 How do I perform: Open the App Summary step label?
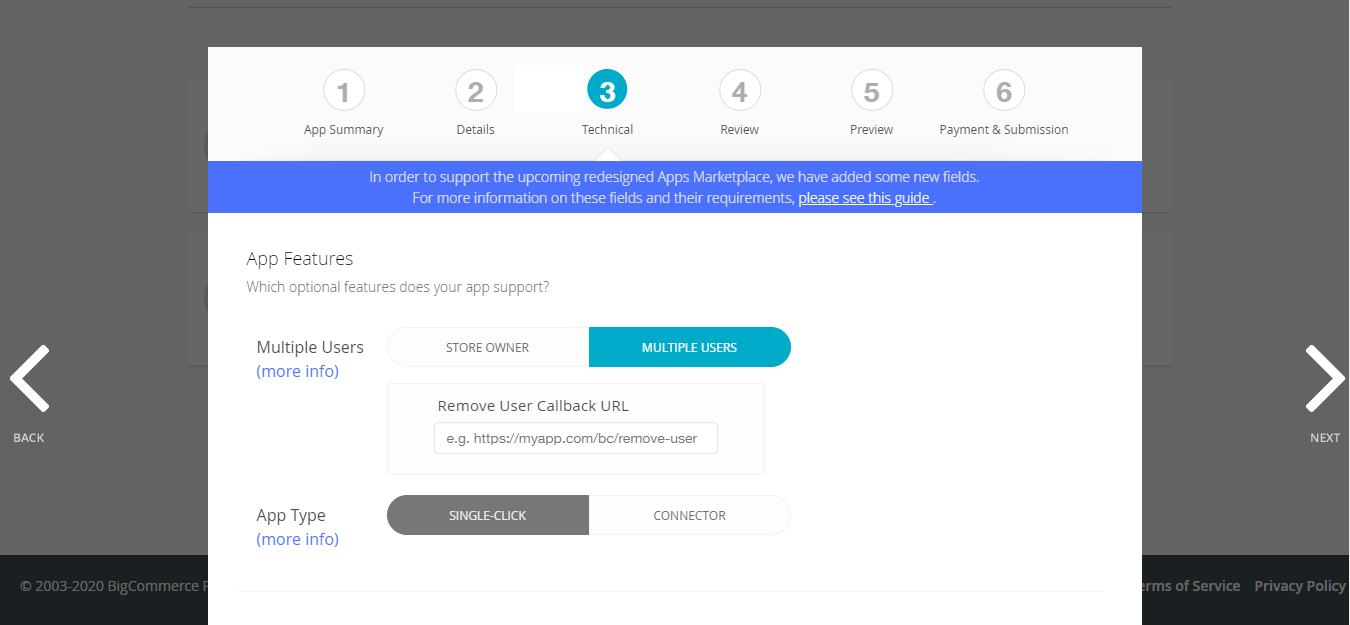[x=344, y=130]
